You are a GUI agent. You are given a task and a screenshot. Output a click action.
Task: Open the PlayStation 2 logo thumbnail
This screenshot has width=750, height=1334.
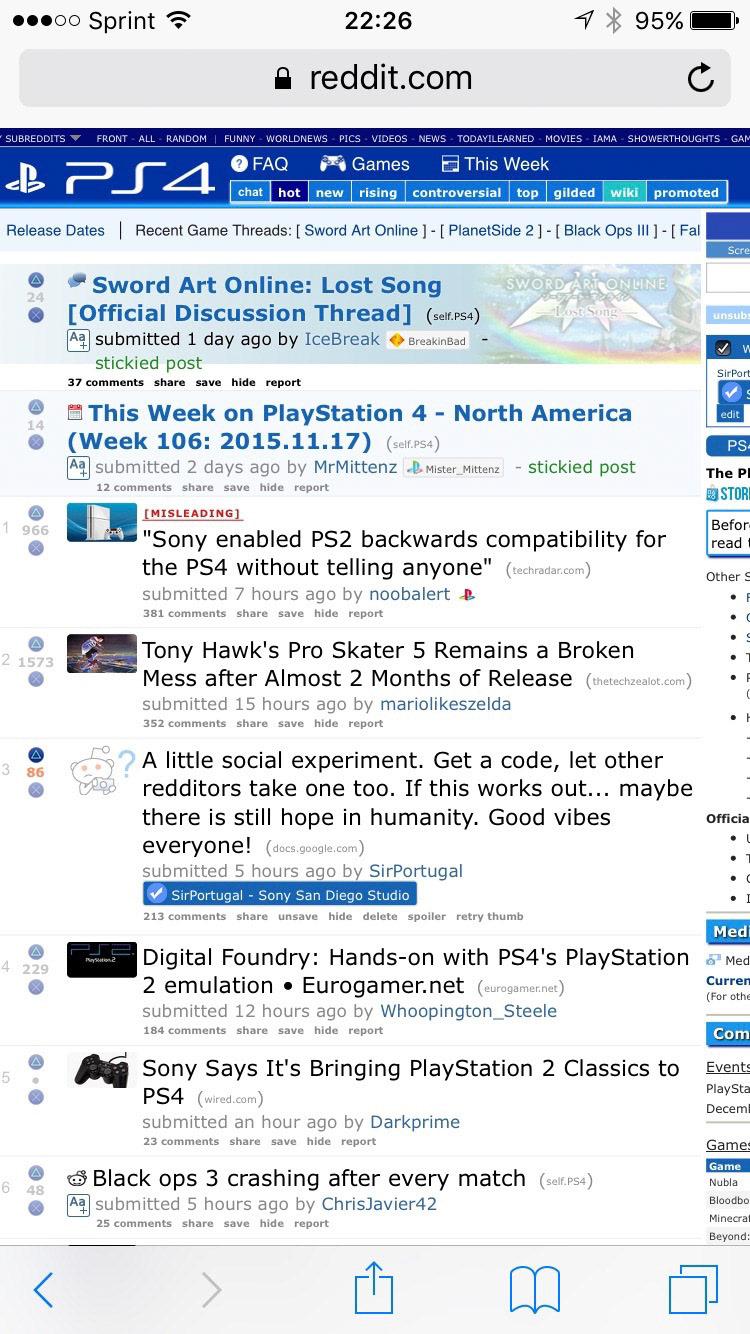pos(102,960)
